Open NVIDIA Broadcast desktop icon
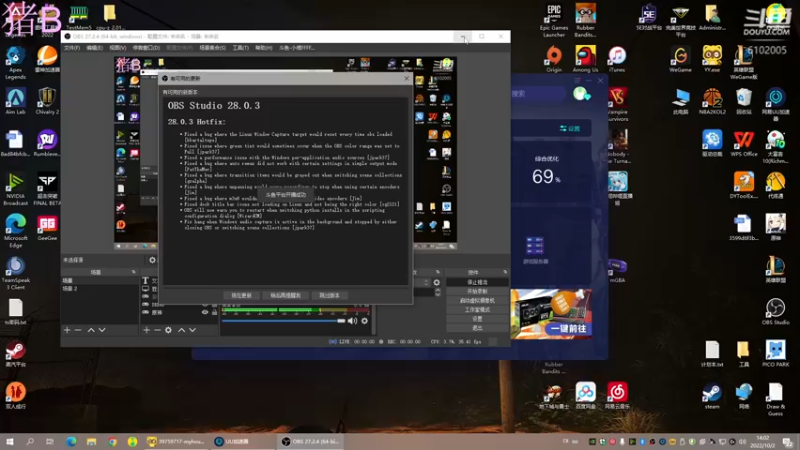Image resolution: width=800 pixels, height=450 pixels. (x=15, y=189)
